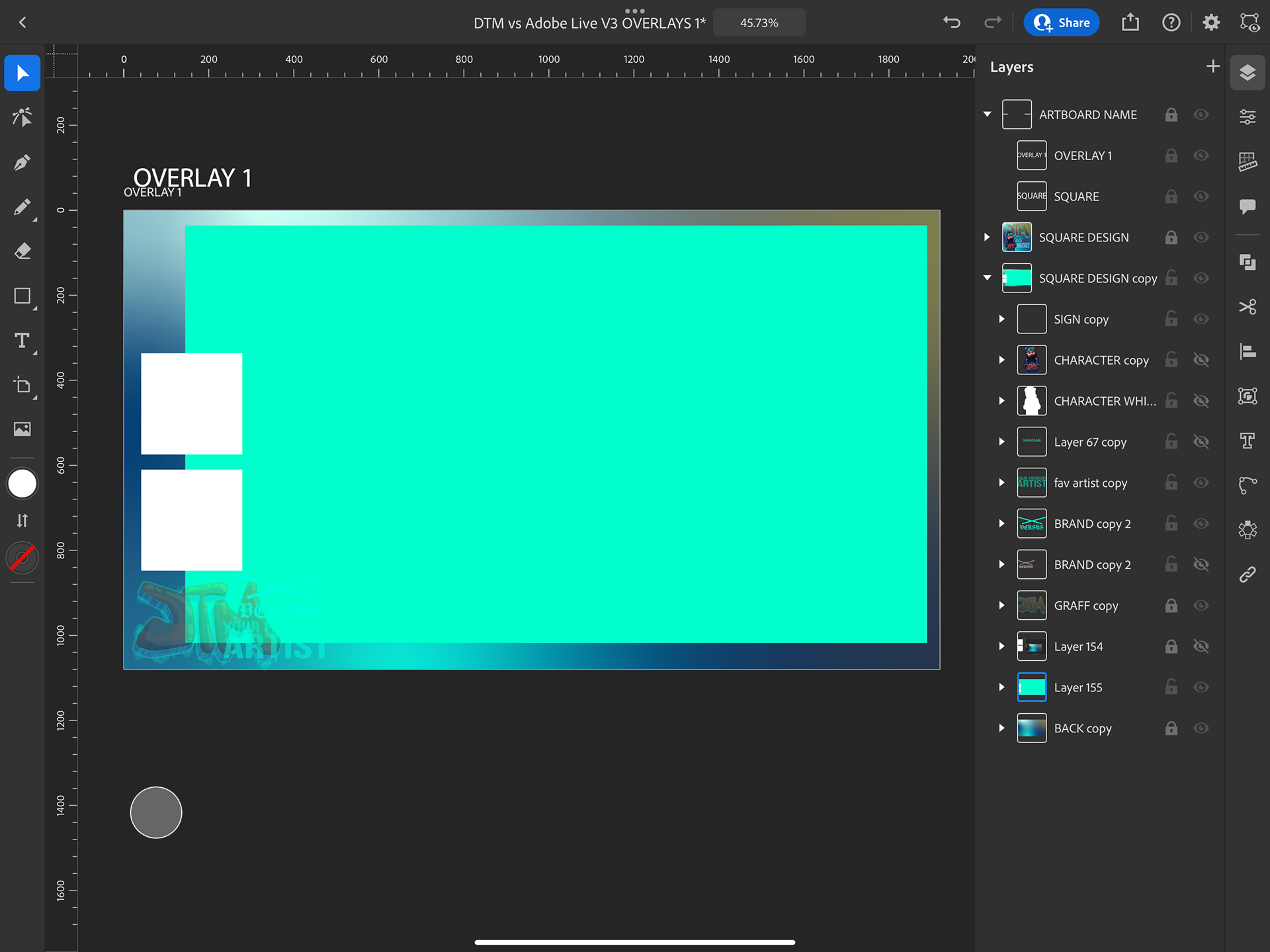
Task: Select the Eraser tool
Action: [x=22, y=251]
